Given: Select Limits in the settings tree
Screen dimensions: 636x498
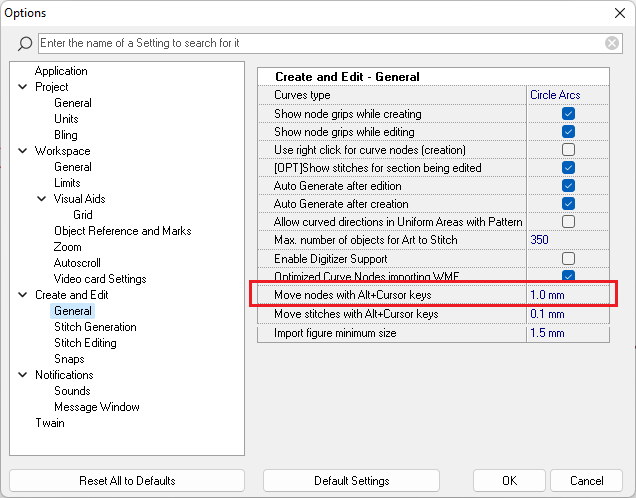Looking at the screenshot, I should [67, 183].
